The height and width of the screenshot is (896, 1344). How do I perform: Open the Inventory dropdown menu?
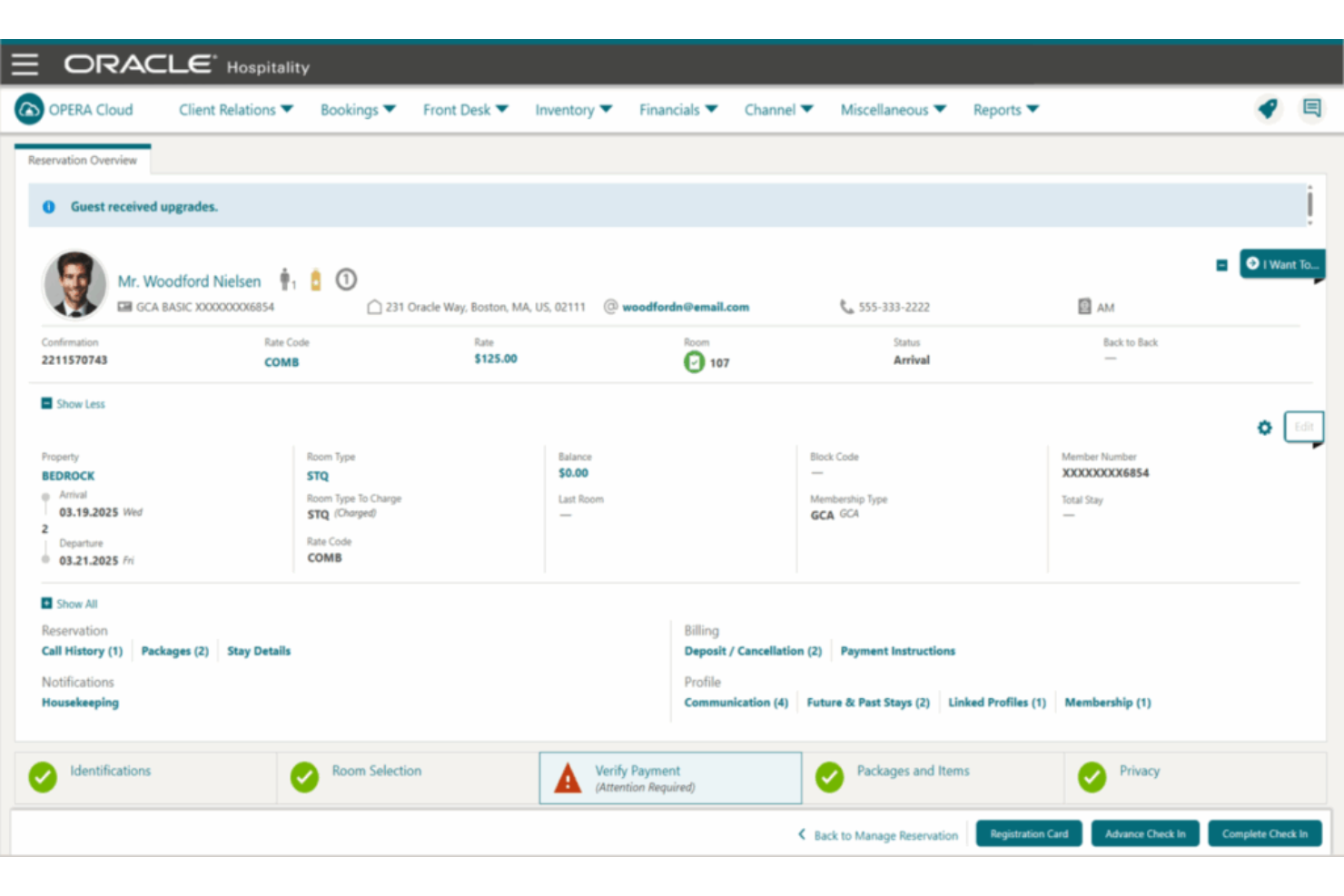coord(573,110)
